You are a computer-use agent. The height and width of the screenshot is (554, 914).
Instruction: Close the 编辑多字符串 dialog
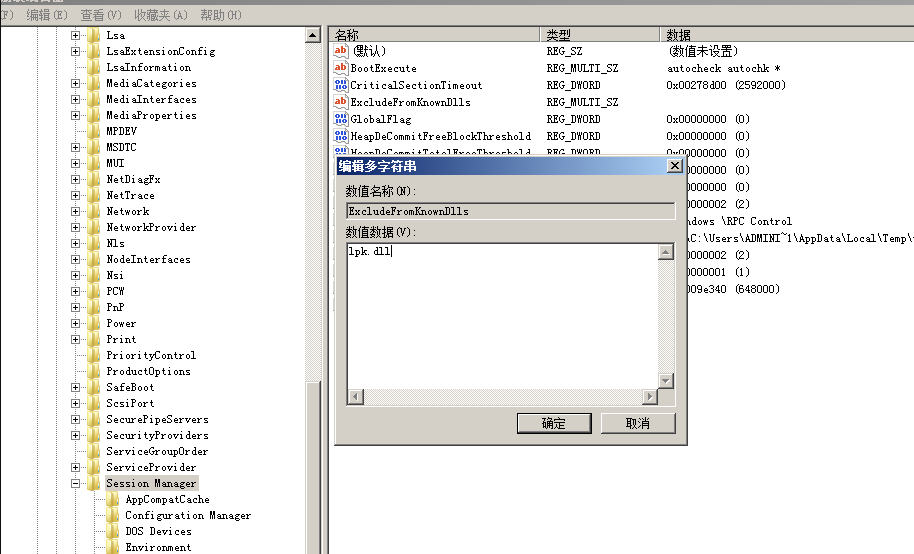(674, 166)
